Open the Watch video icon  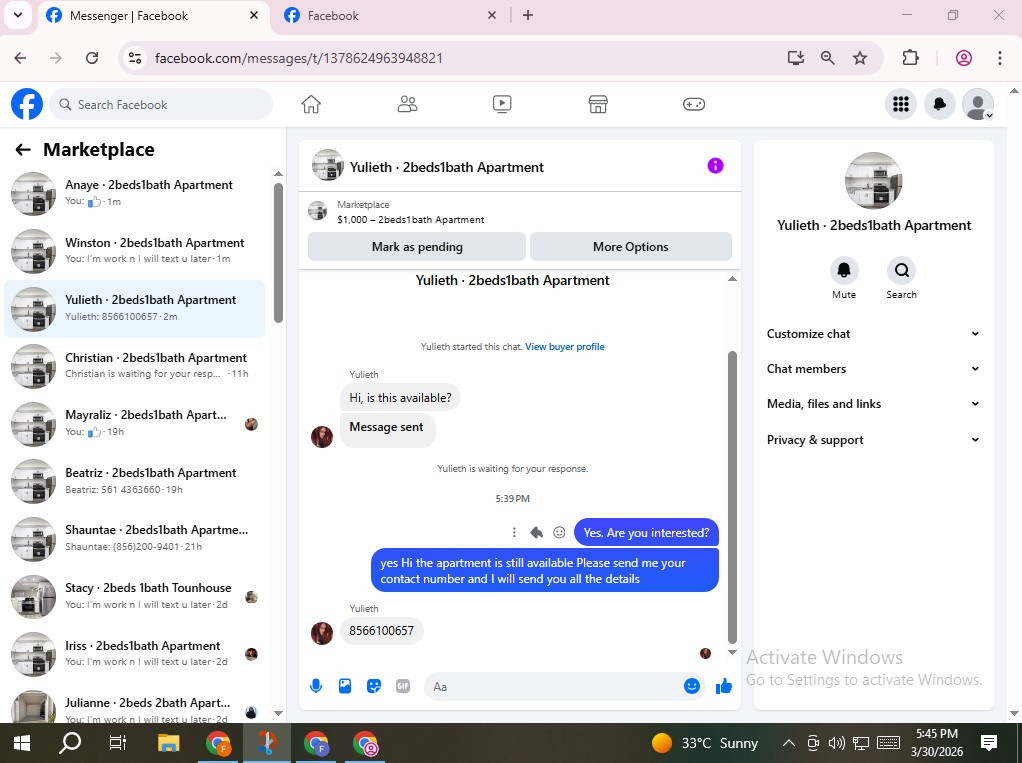pos(502,104)
